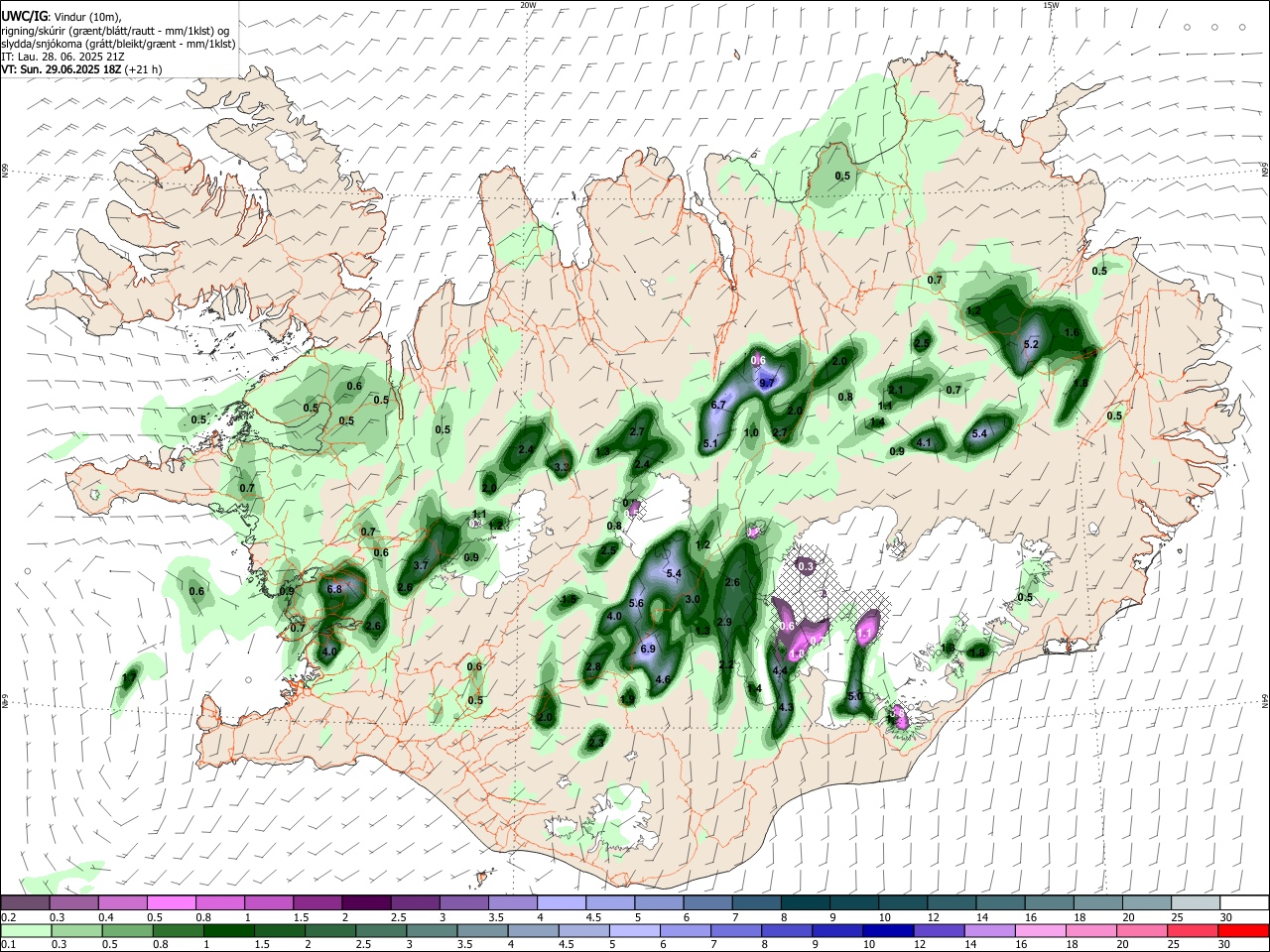Screen dimensions: 1270x952
Task: Click the '15W' longitude label
Action: pos(1050,5)
